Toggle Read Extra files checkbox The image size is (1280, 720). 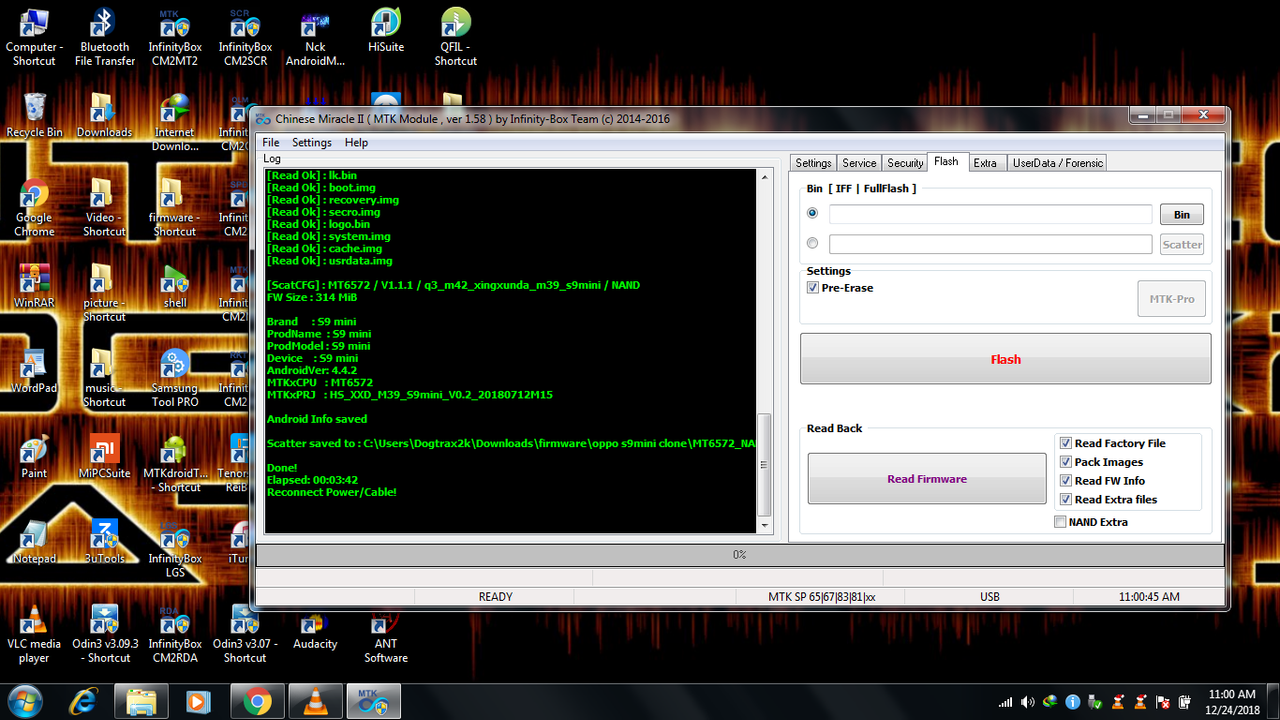click(1108, 500)
